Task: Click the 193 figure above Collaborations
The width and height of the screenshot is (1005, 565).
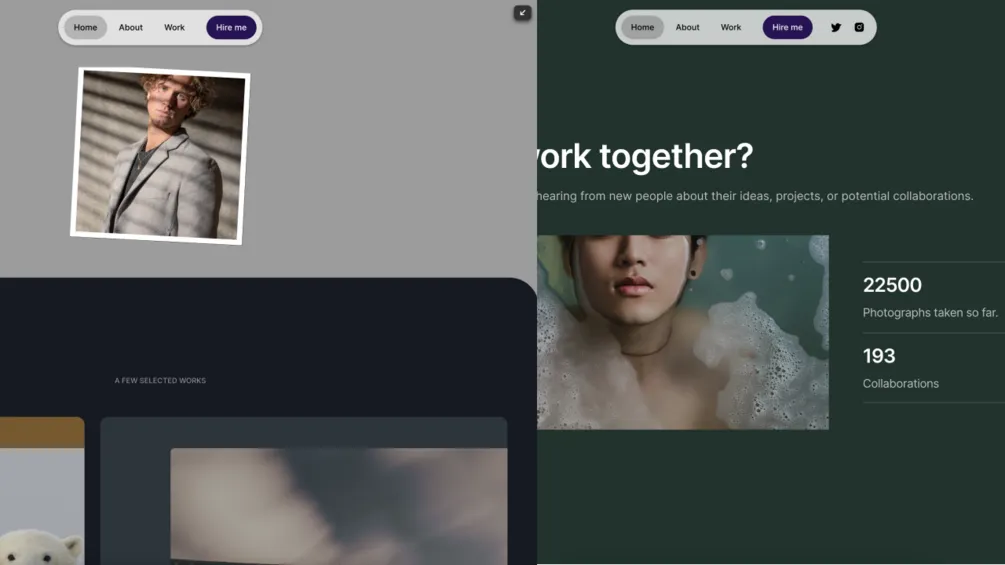Action: [879, 356]
